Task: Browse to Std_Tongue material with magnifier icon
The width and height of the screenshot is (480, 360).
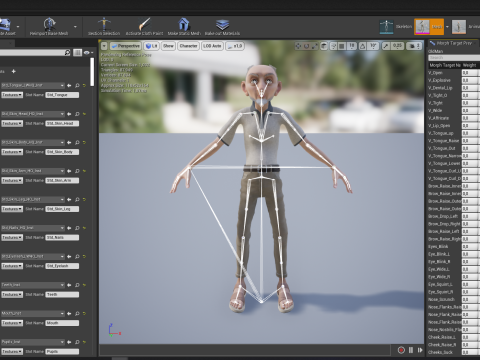Action: coord(77,86)
